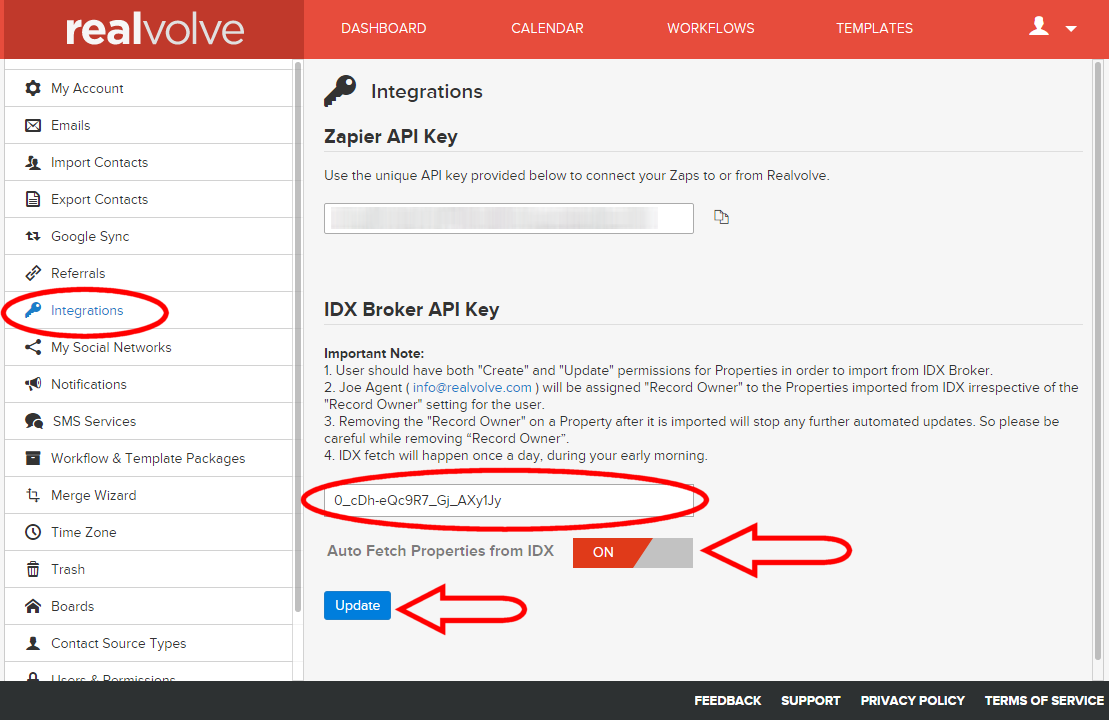Click the Merge Wizard icon

pyautogui.click(x=33, y=495)
